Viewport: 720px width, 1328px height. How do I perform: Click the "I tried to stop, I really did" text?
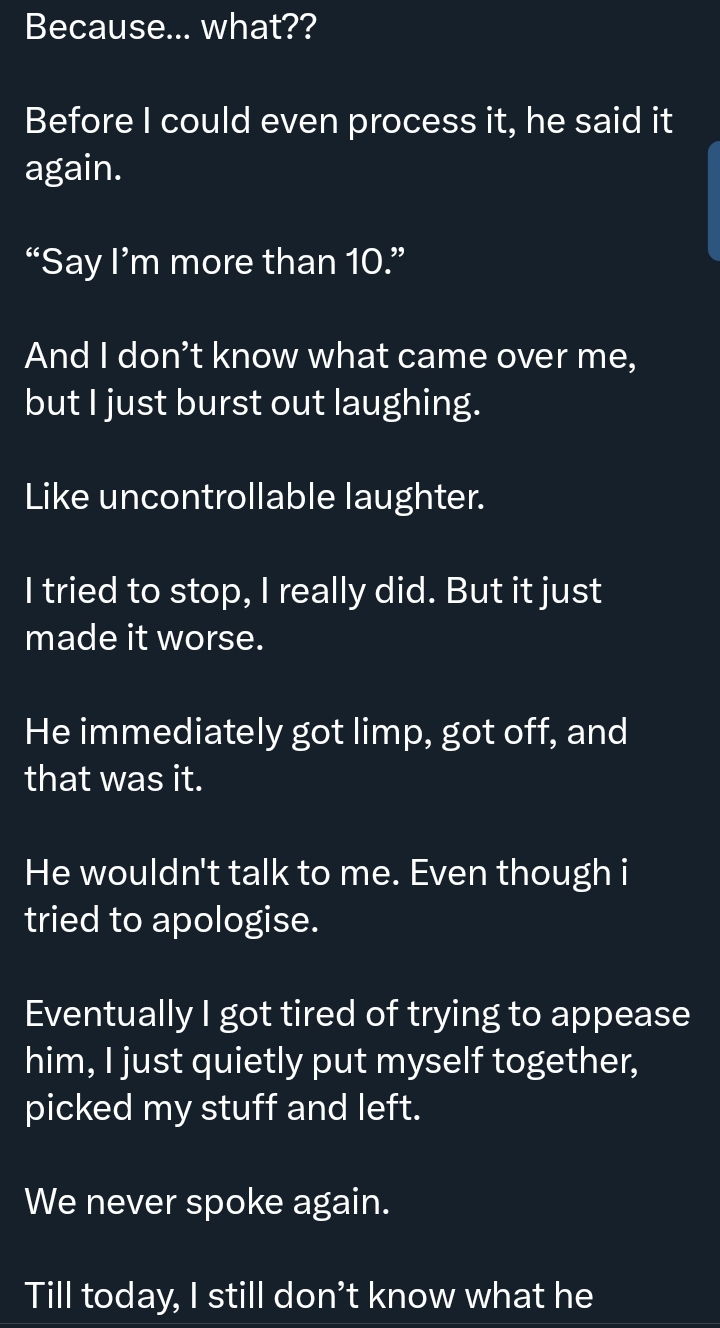coord(313,591)
